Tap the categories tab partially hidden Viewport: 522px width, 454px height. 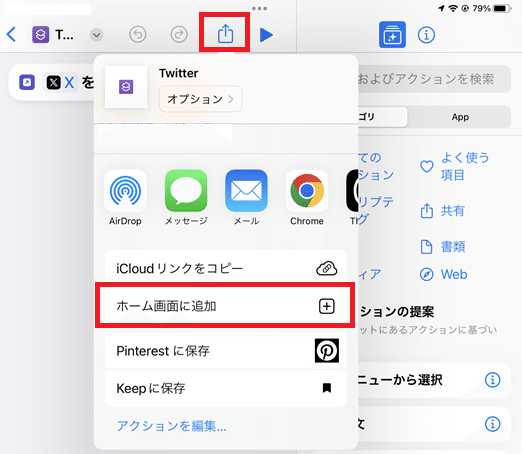click(382, 117)
